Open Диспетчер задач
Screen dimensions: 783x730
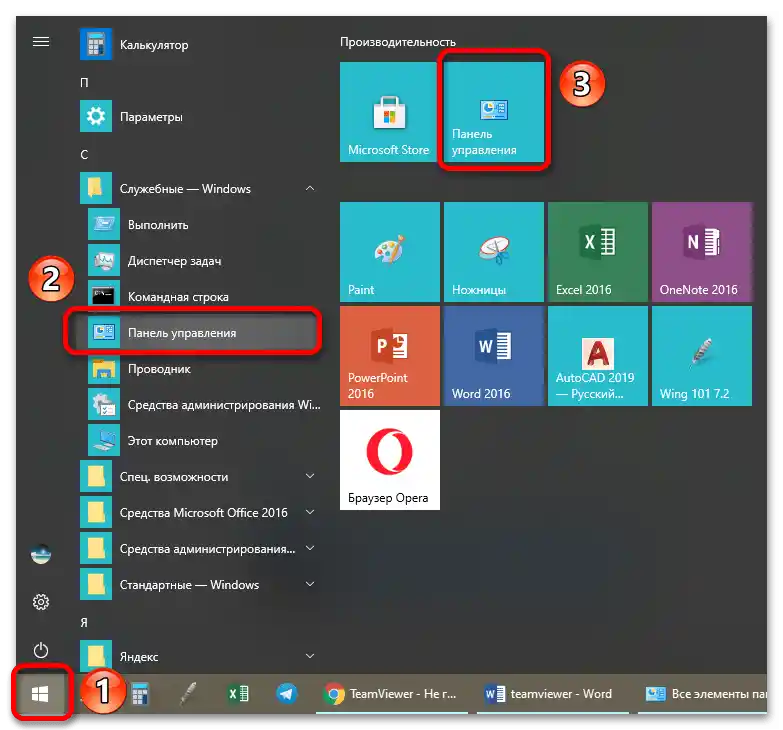[x=200, y=261]
